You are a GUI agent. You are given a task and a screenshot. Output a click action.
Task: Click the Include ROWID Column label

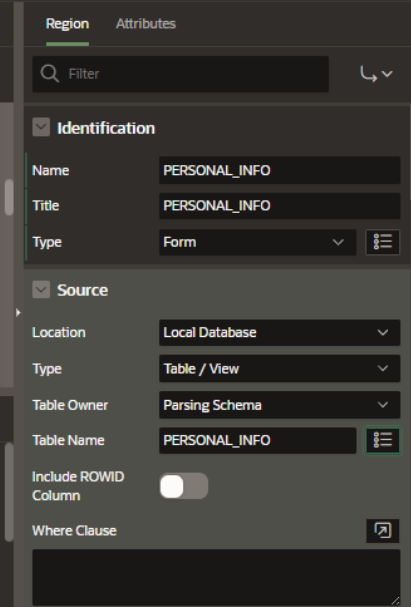point(78,486)
